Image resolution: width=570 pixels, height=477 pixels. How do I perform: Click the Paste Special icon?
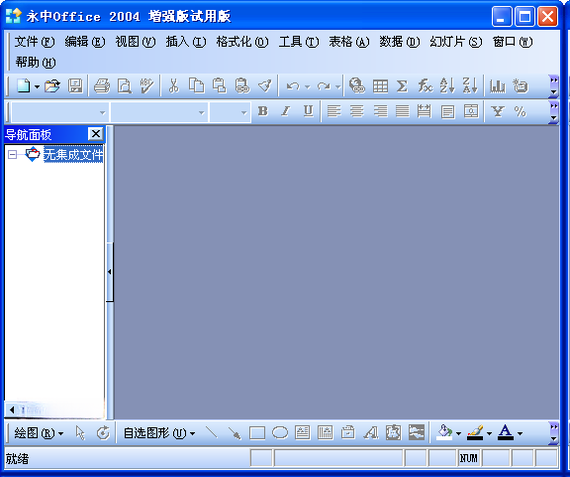242,86
